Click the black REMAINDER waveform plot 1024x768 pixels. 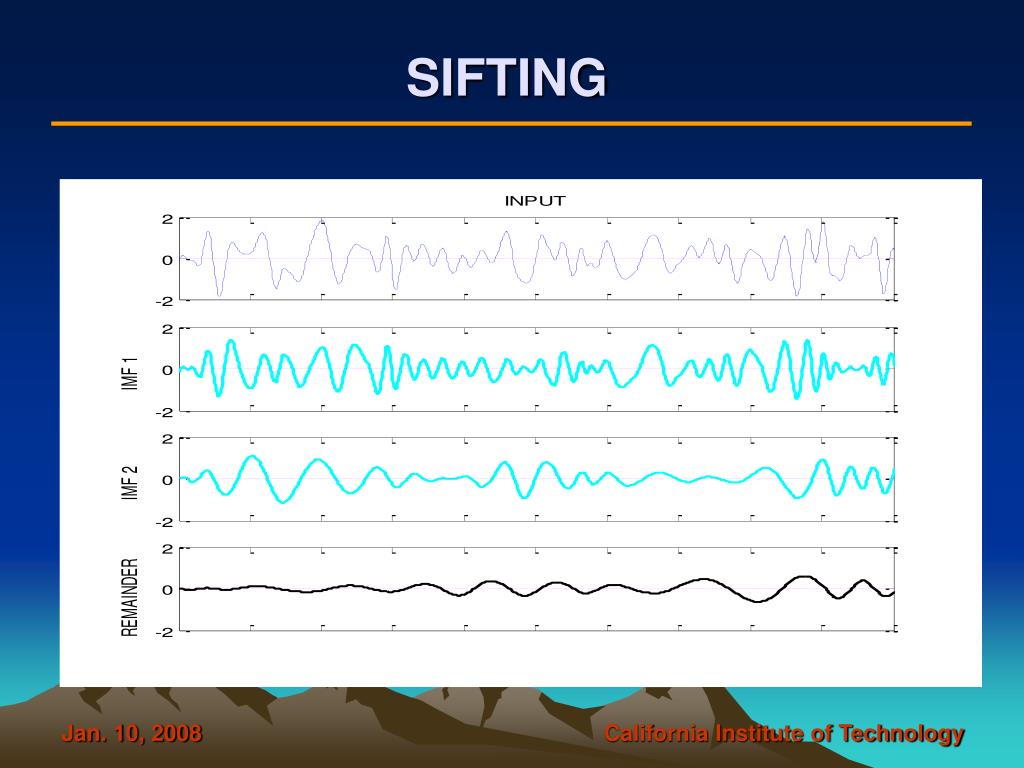537,590
